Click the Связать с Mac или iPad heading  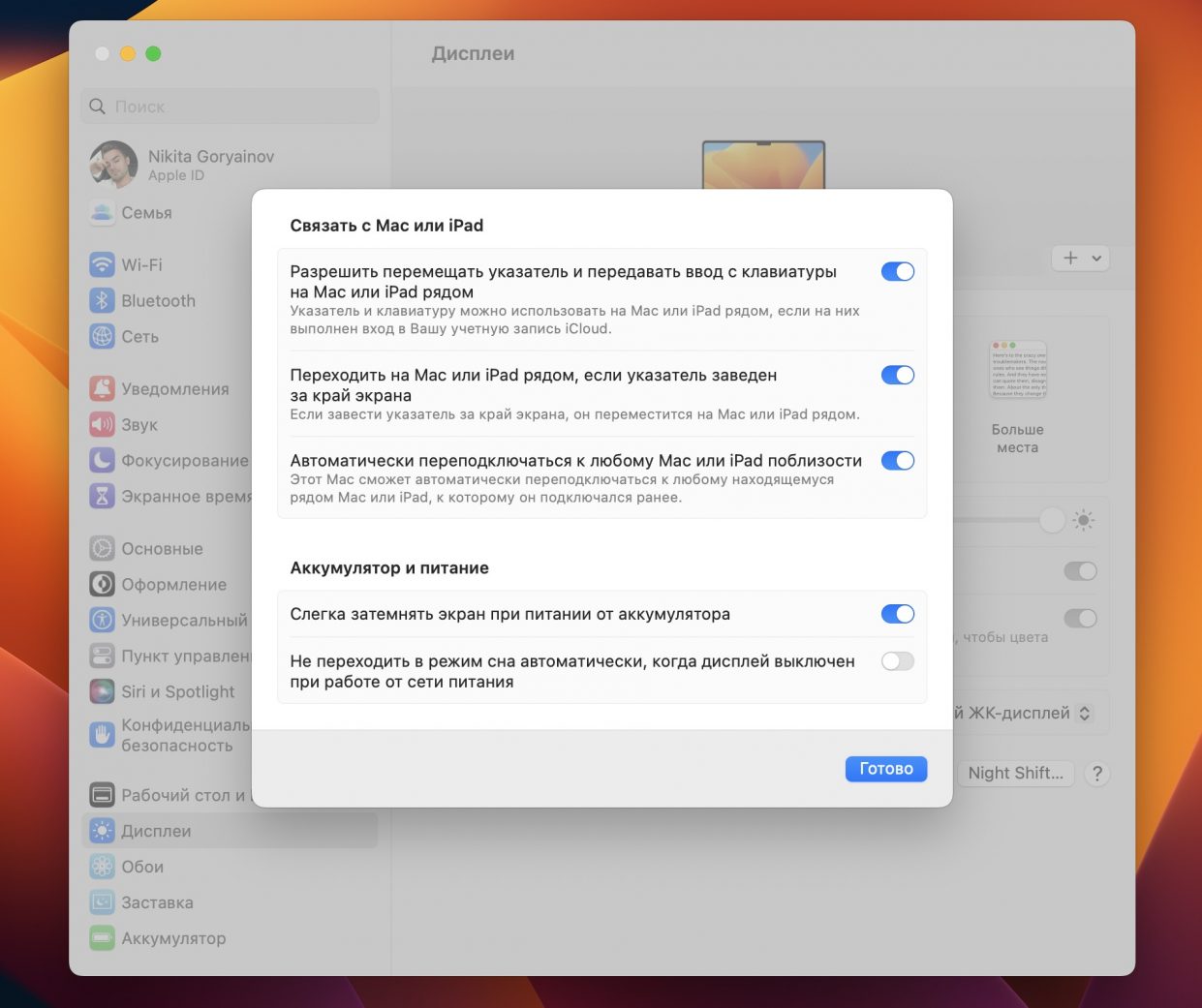point(386,226)
